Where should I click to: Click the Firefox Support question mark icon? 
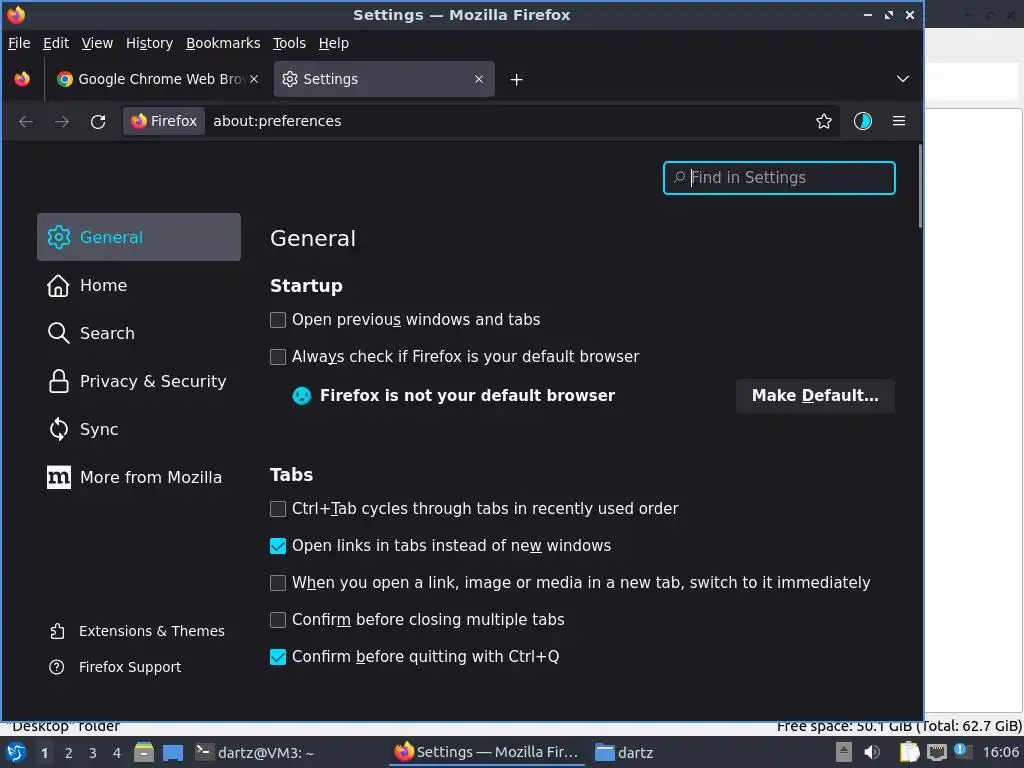pyautogui.click(x=57, y=667)
